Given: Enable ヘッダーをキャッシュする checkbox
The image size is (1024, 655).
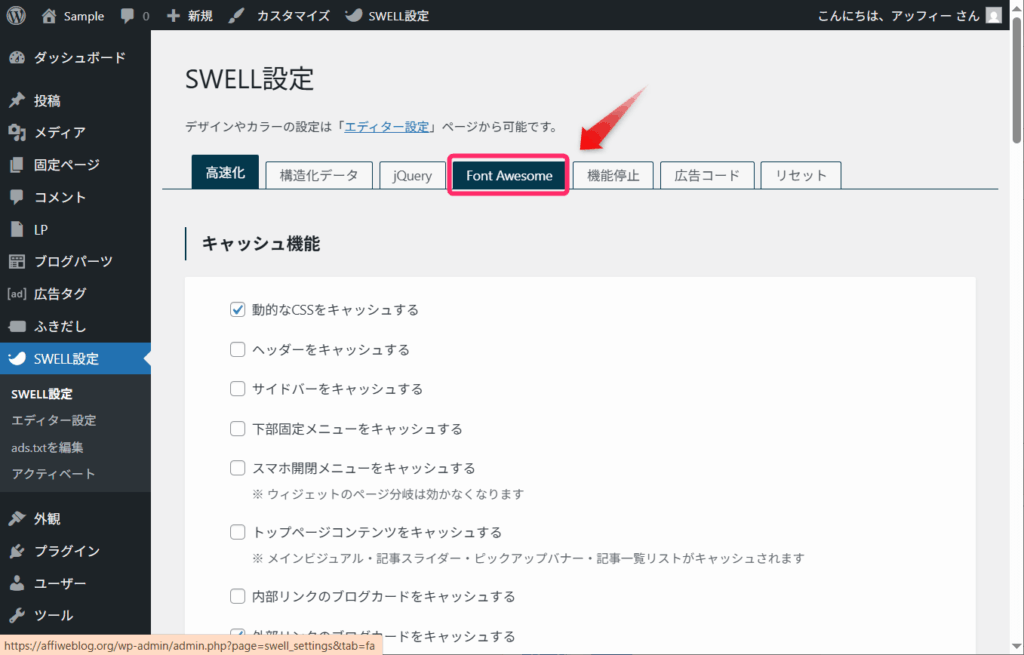Looking at the screenshot, I should (x=238, y=349).
